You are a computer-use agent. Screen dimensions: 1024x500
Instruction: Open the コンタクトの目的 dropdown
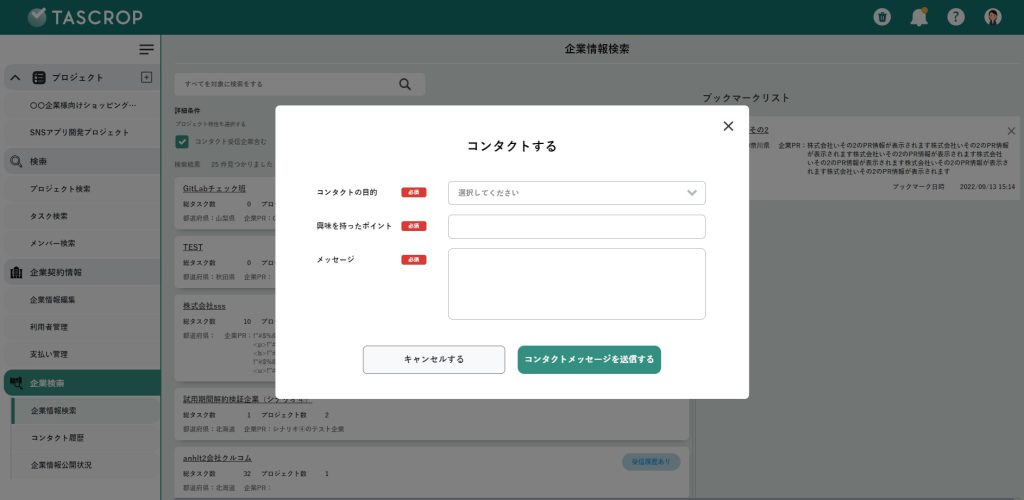576,193
